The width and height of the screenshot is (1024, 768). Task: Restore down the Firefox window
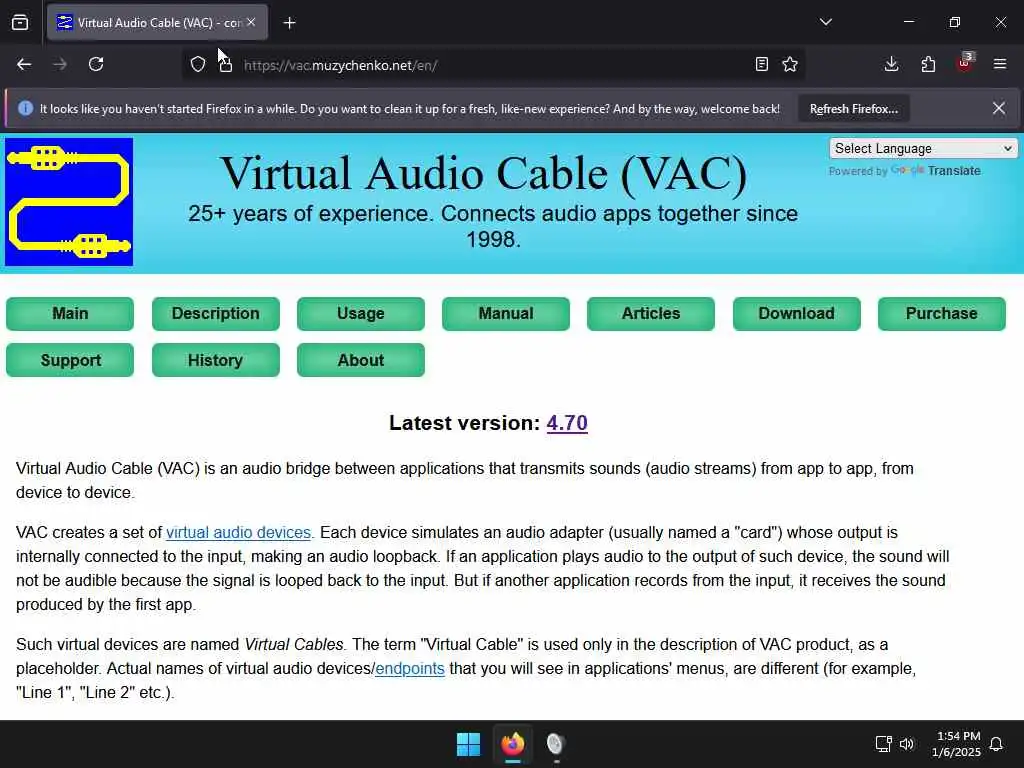pyautogui.click(x=954, y=22)
